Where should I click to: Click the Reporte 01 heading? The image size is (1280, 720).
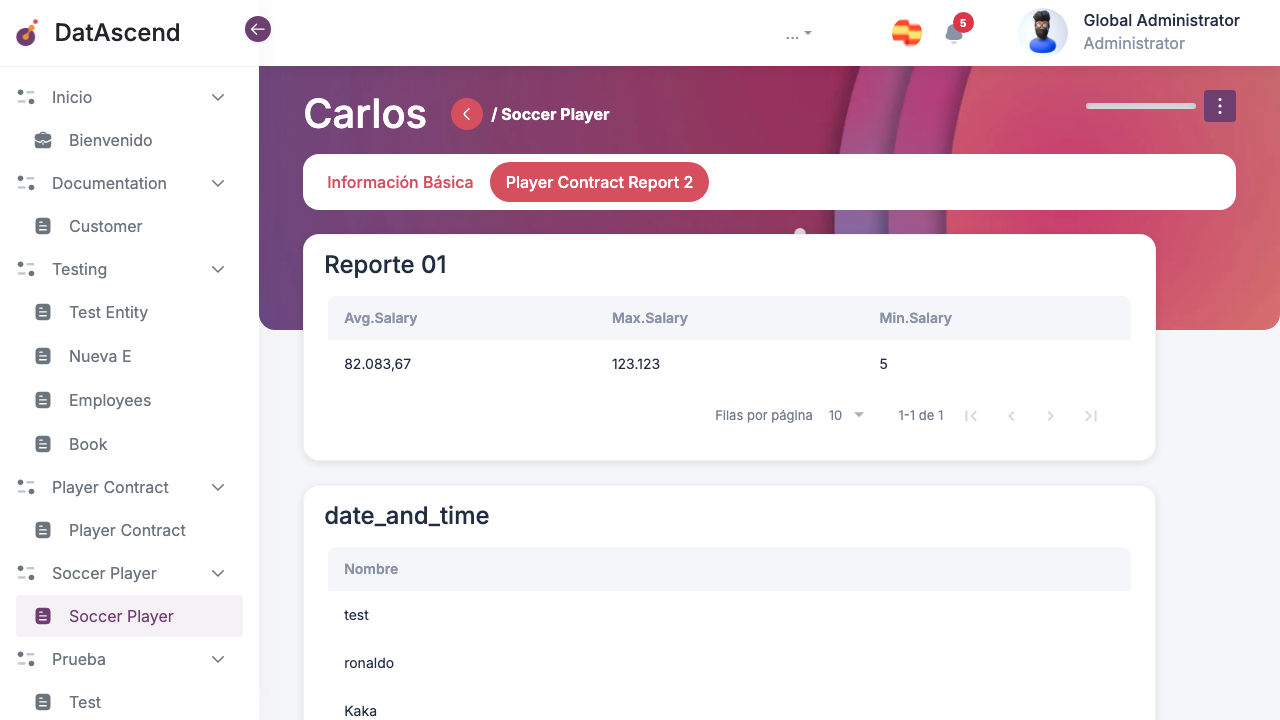(x=386, y=265)
